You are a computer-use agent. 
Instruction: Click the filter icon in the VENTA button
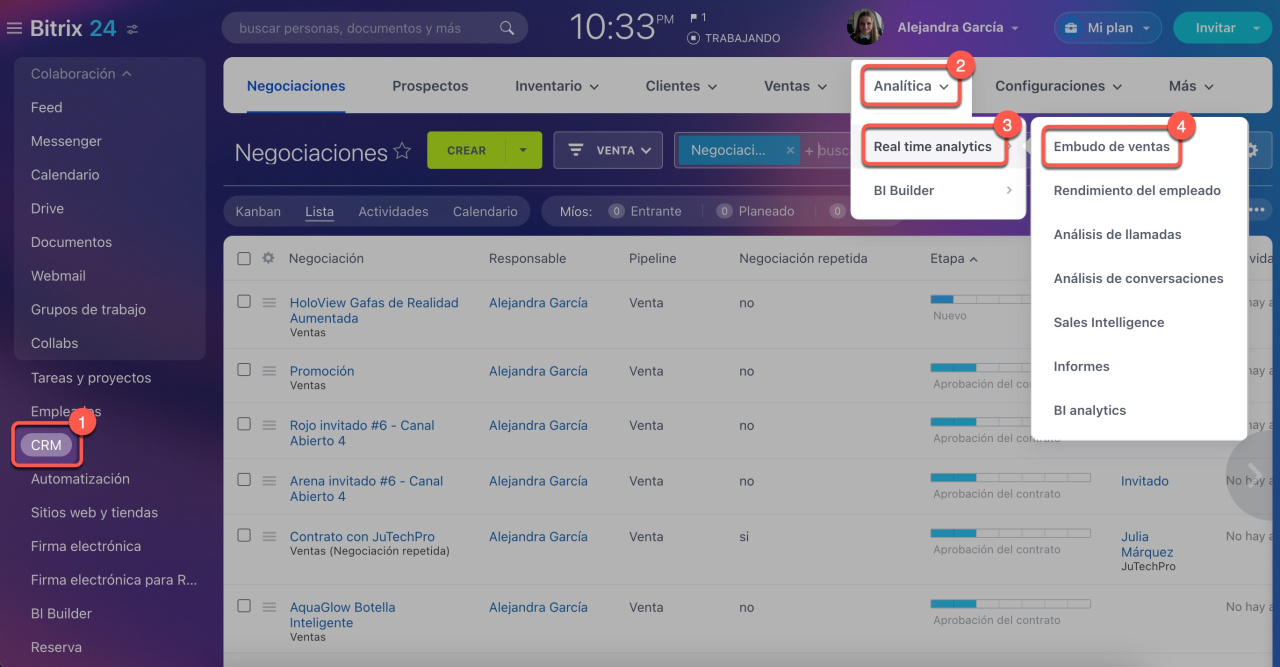576,151
